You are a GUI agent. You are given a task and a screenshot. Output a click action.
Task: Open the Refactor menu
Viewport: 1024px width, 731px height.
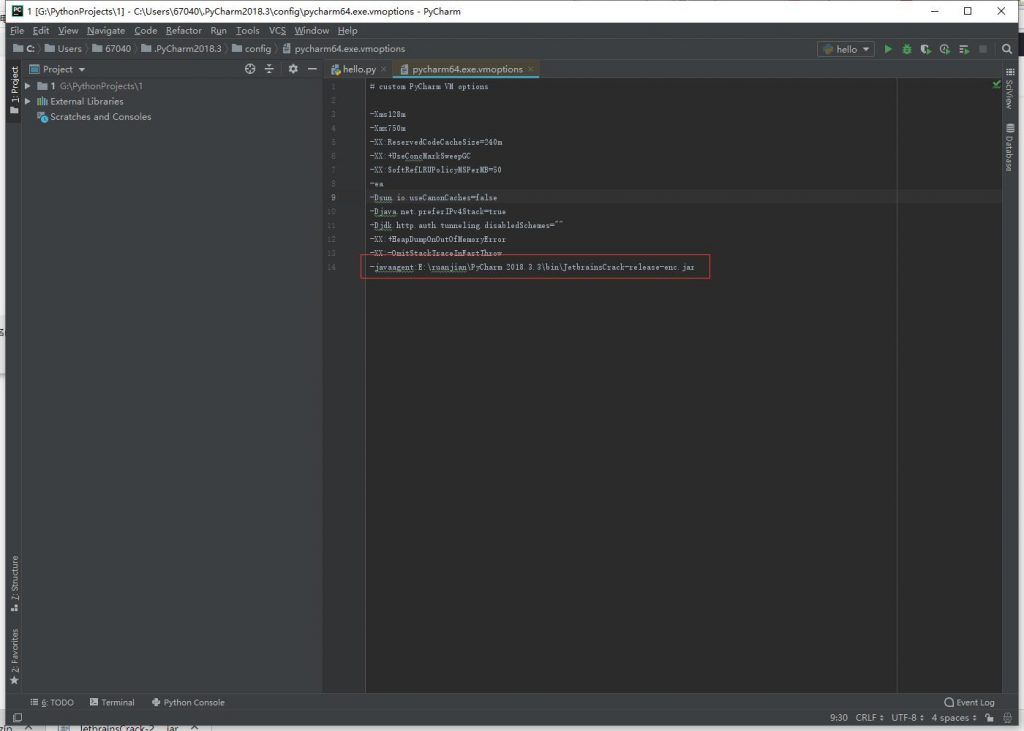(184, 31)
